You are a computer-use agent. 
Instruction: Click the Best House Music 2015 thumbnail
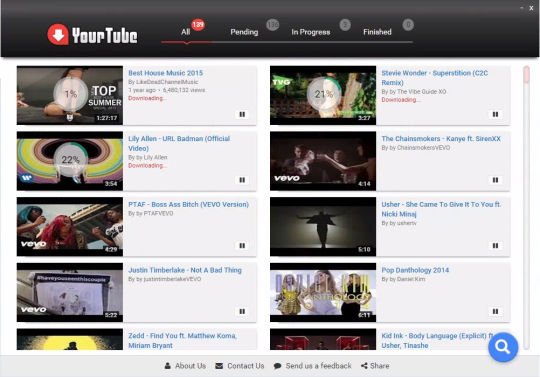(x=70, y=95)
